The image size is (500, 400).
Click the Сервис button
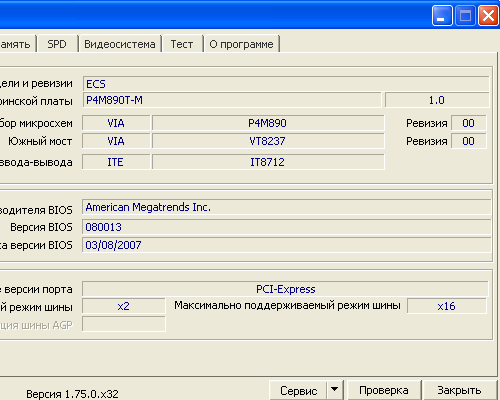[298, 391]
